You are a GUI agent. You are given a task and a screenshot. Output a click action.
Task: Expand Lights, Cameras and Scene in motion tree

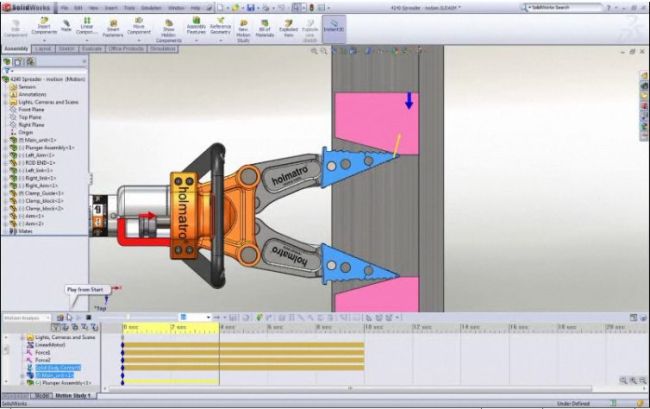pos(22,337)
